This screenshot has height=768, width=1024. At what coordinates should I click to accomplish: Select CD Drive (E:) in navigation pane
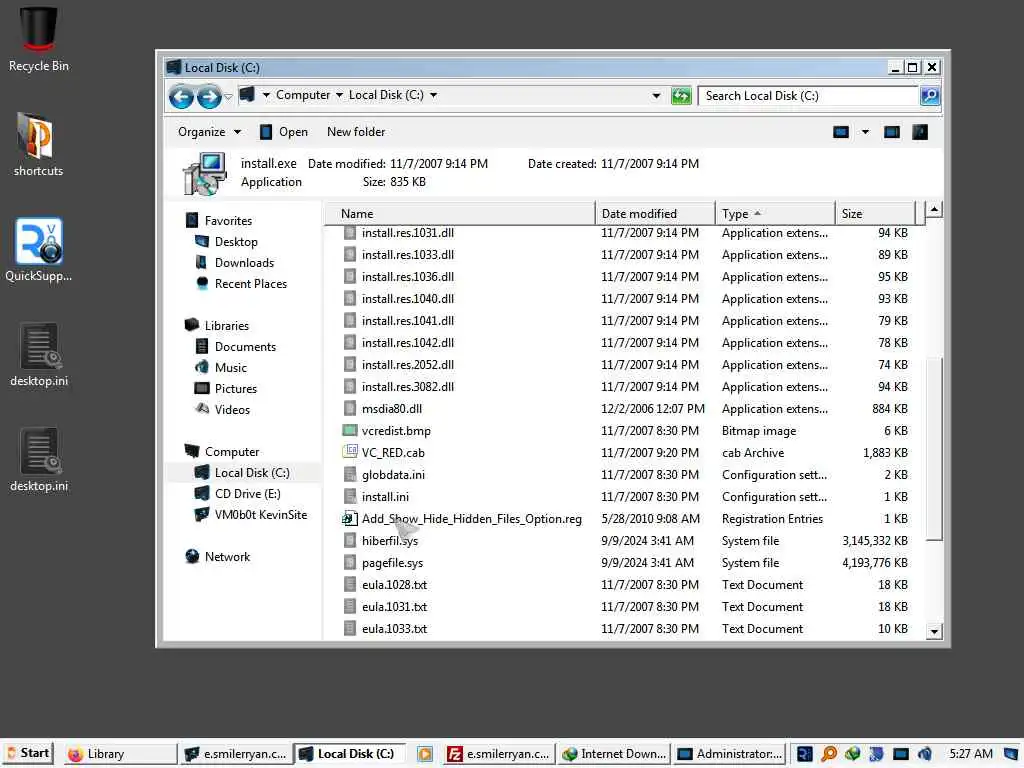click(x=248, y=494)
